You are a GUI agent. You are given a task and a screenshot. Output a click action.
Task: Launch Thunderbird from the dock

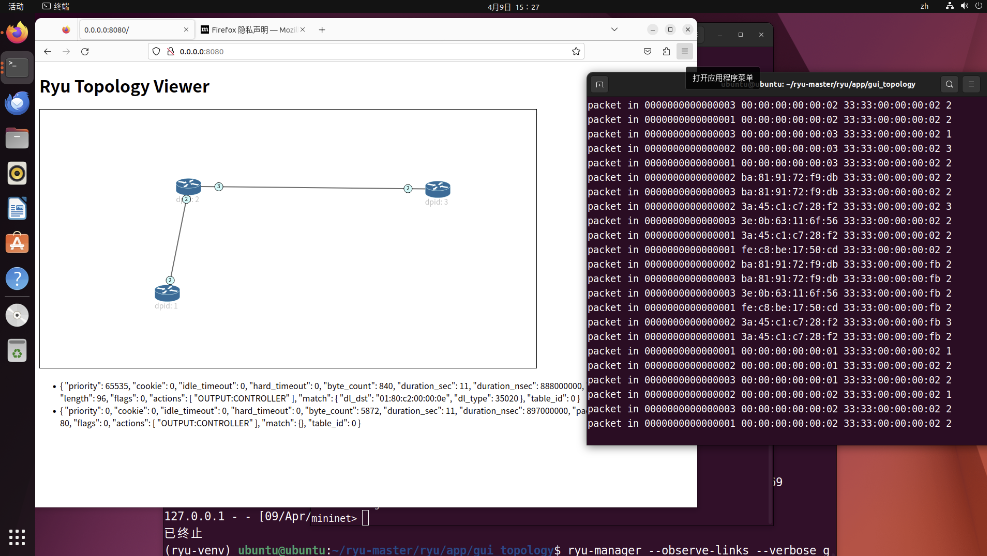[17, 103]
